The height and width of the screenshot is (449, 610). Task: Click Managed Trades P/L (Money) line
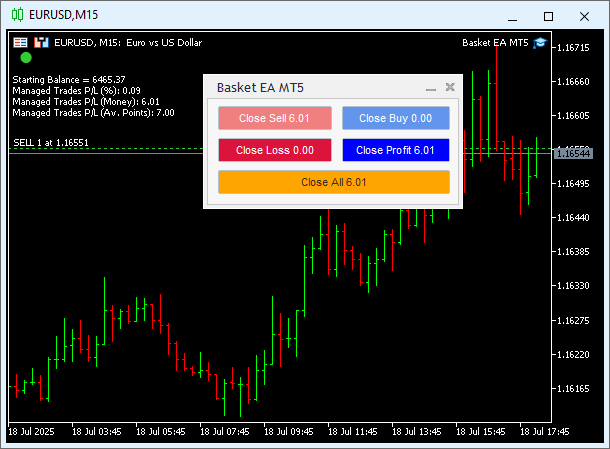point(86,102)
